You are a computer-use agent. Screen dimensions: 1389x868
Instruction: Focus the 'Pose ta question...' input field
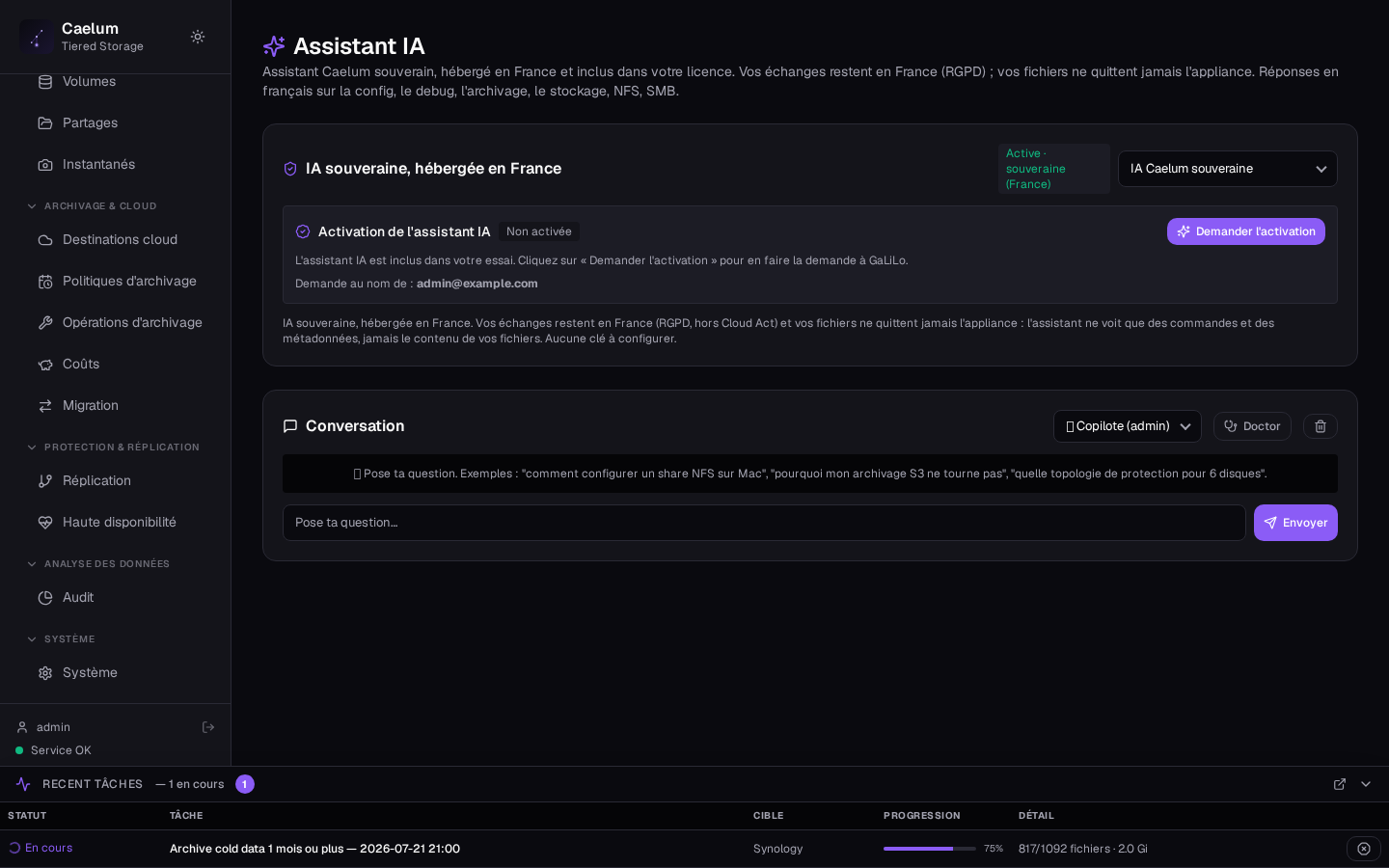[764, 523]
